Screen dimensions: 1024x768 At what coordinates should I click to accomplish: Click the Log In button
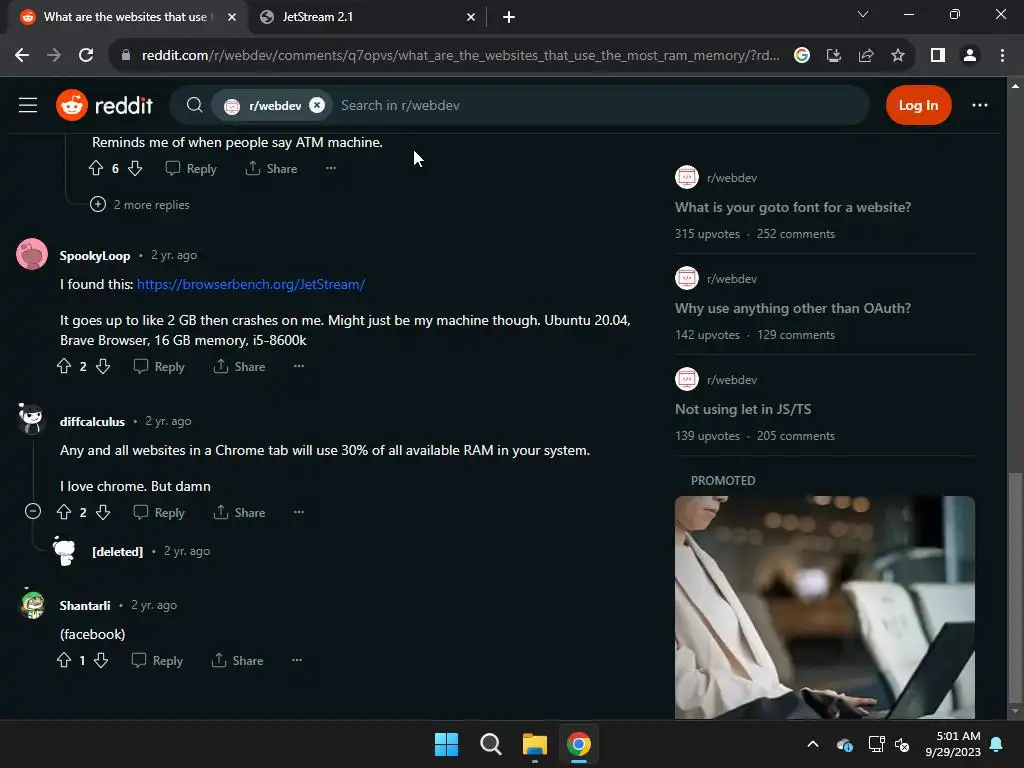point(918,105)
